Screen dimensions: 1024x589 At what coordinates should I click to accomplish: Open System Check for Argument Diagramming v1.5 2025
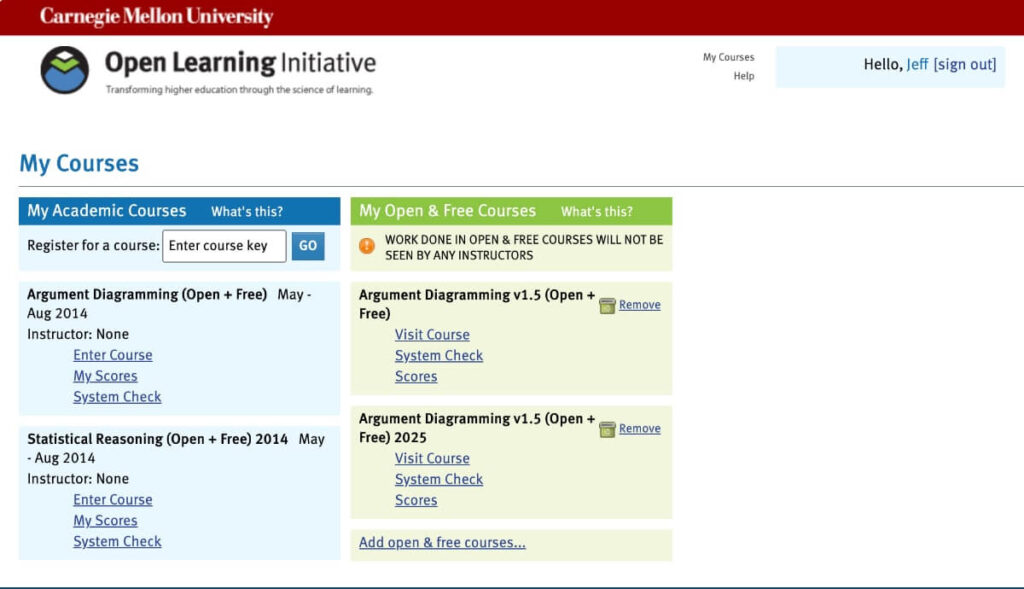pos(439,480)
